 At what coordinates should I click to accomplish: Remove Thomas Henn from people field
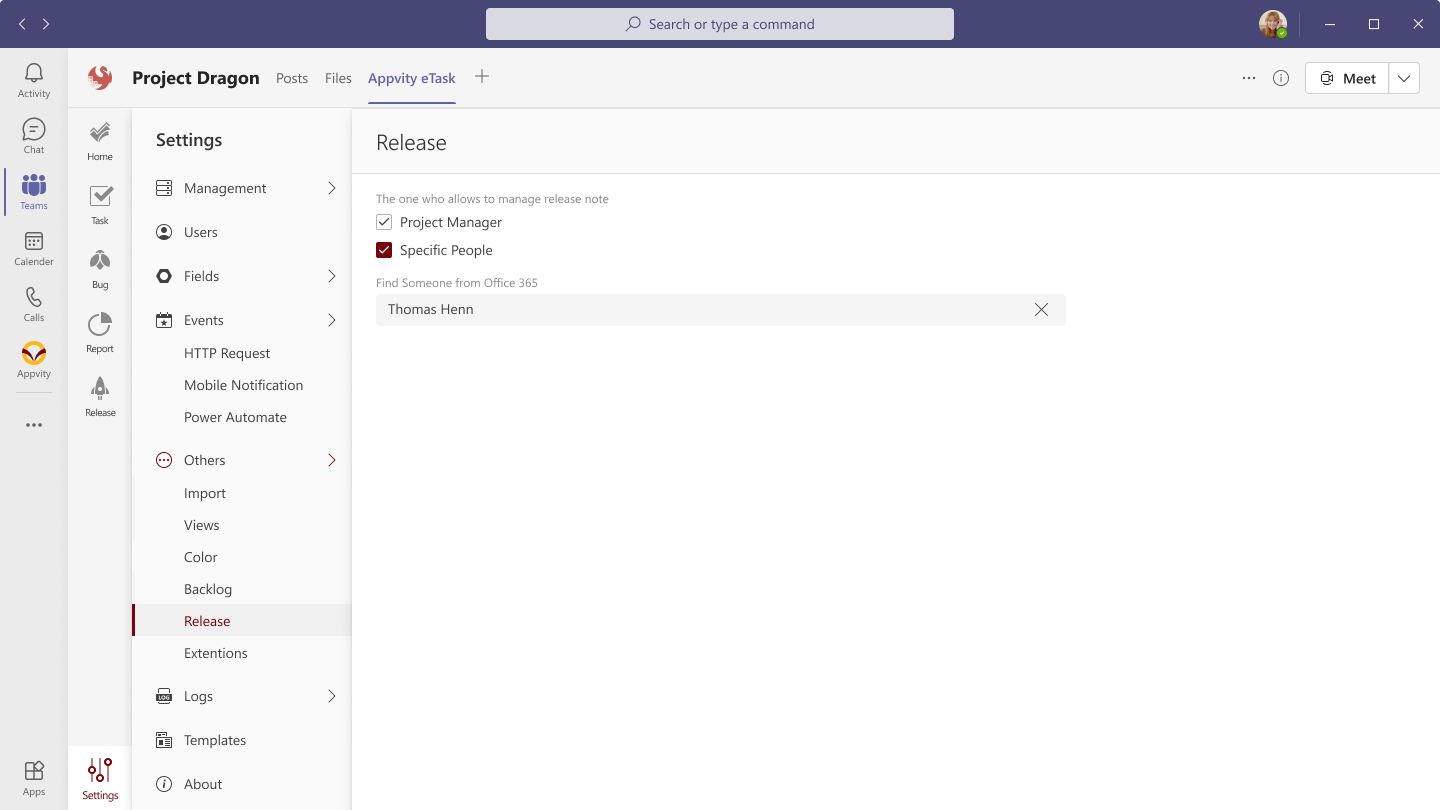(1041, 310)
